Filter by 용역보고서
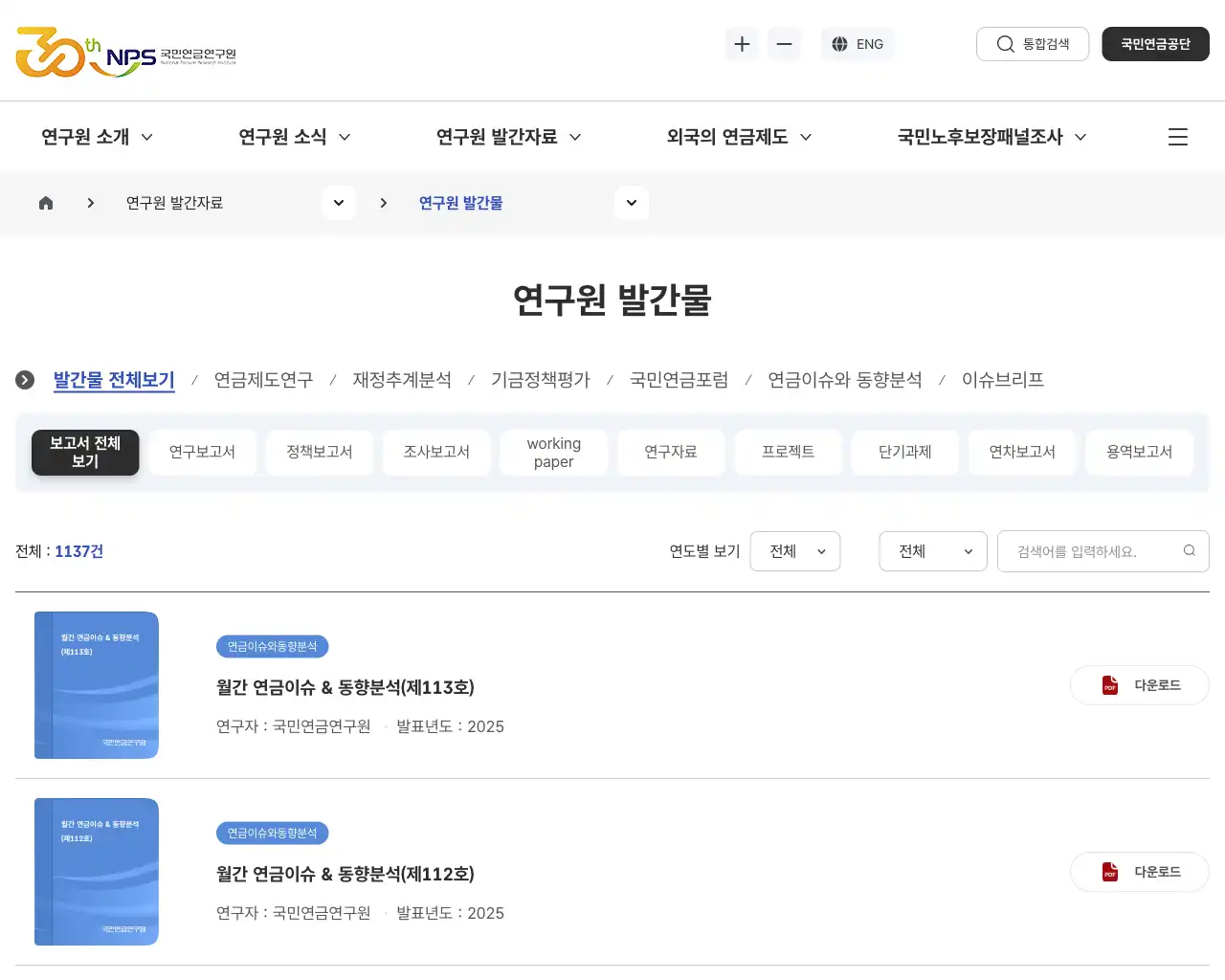1225x980 pixels. [1140, 452]
